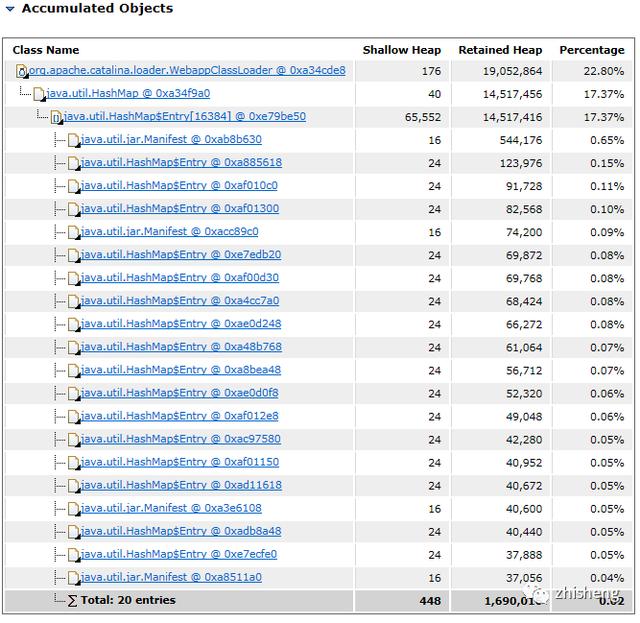
Task: Click the object icon beside HashMap$Entry @ 0xae0d248
Action: 74,325
